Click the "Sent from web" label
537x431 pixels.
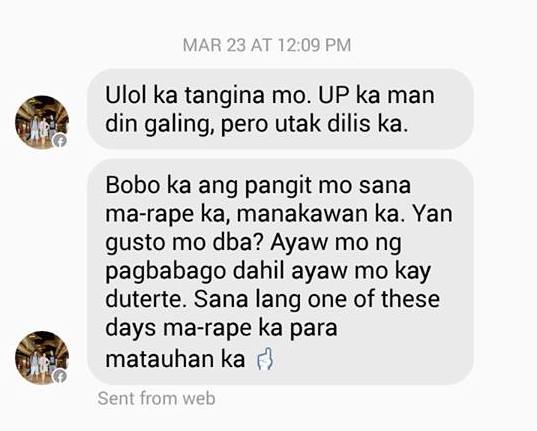156,398
